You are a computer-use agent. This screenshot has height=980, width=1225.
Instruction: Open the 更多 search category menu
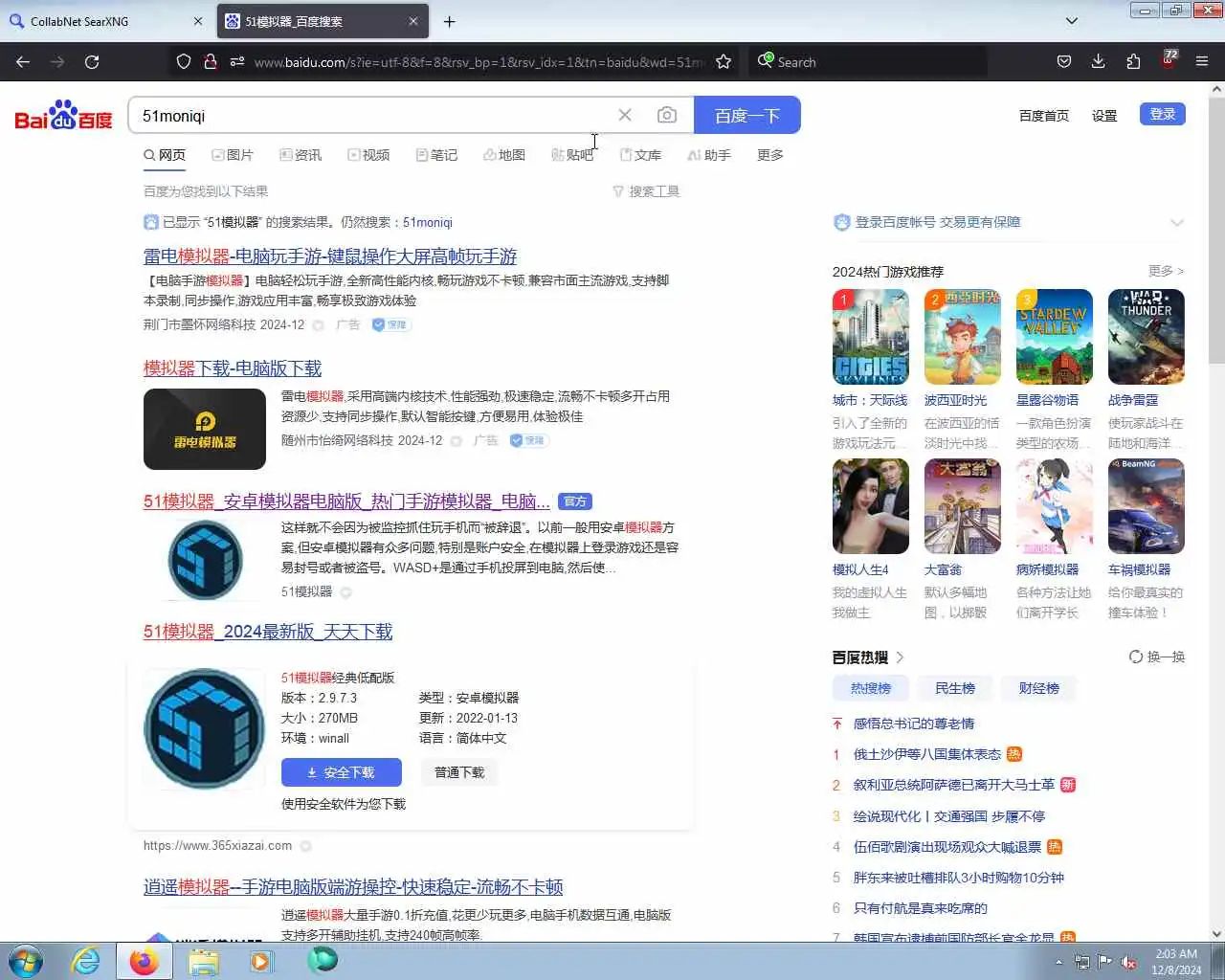tap(769, 155)
